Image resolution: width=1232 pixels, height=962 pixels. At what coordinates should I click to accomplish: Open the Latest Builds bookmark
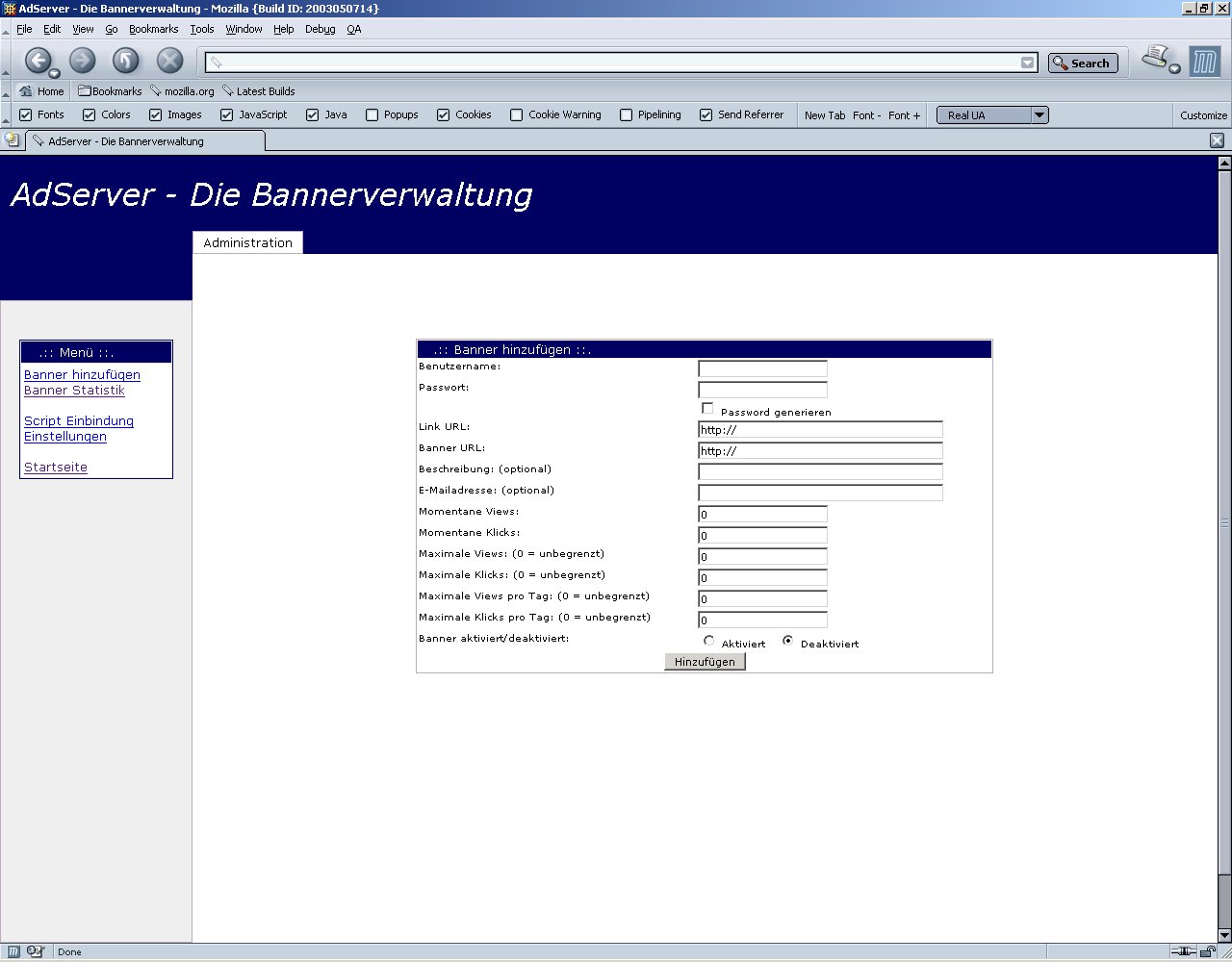pos(258,91)
